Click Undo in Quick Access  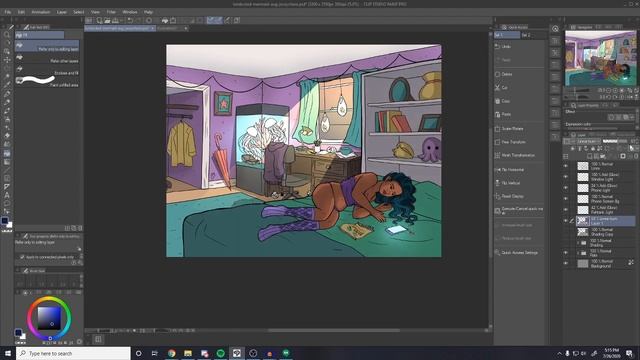506,47
